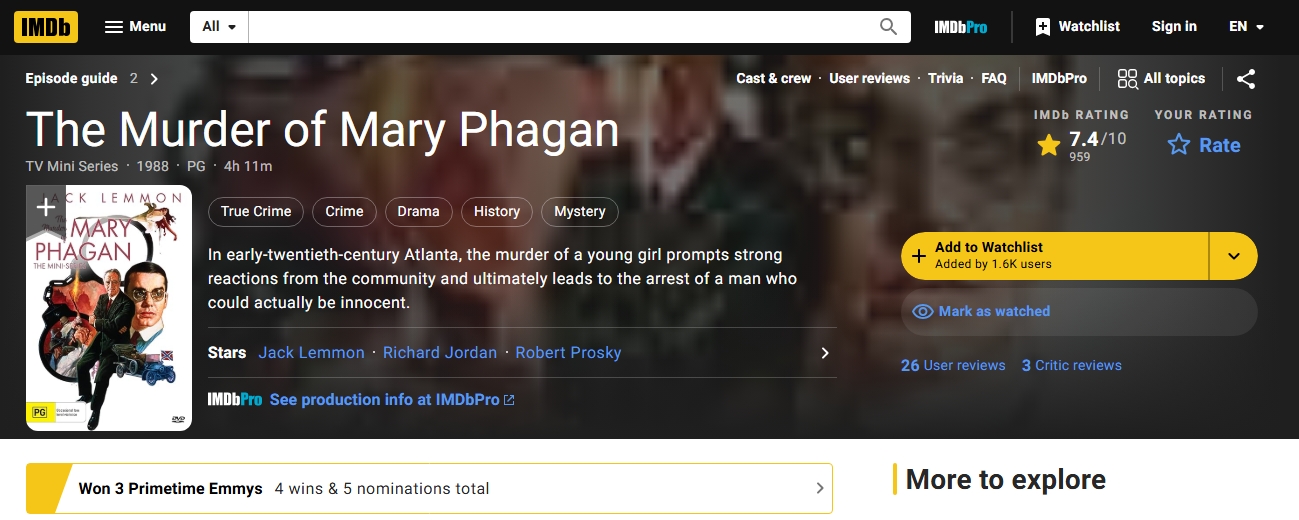The width and height of the screenshot is (1299, 520).
Task: Open the FAQ page
Action: pos(994,78)
